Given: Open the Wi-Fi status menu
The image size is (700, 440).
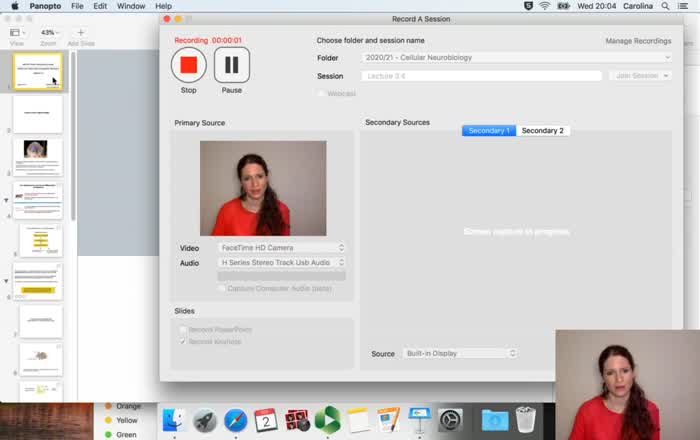Looking at the screenshot, I should [x=545, y=6].
